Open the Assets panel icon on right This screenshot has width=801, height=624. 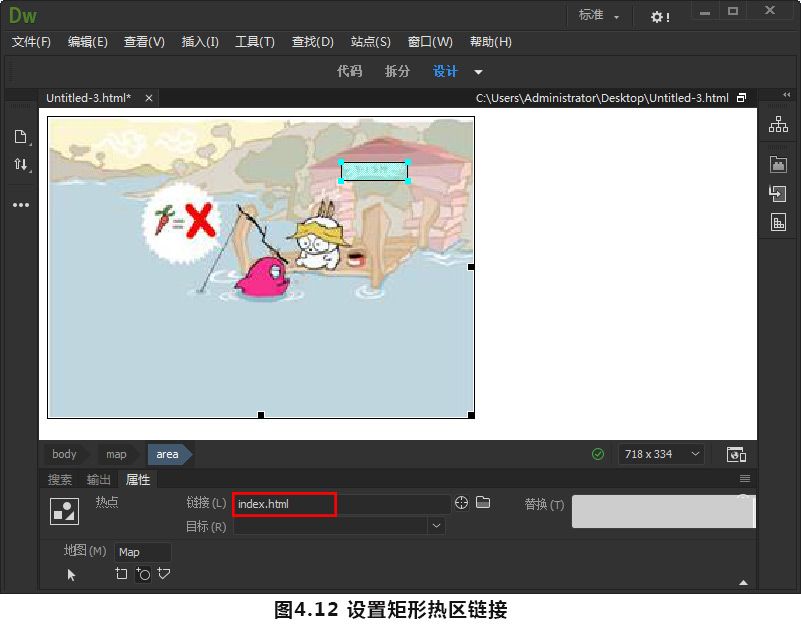pyautogui.click(x=778, y=164)
